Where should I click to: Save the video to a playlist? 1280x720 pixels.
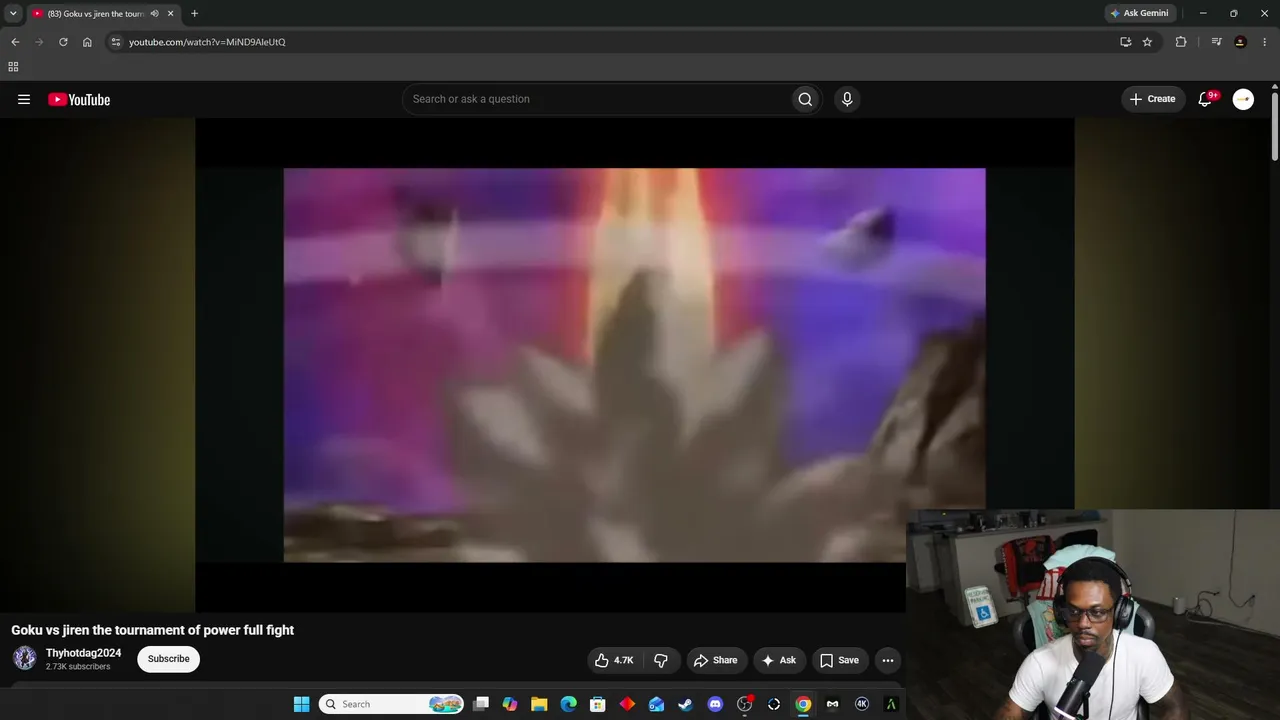tap(840, 660)
